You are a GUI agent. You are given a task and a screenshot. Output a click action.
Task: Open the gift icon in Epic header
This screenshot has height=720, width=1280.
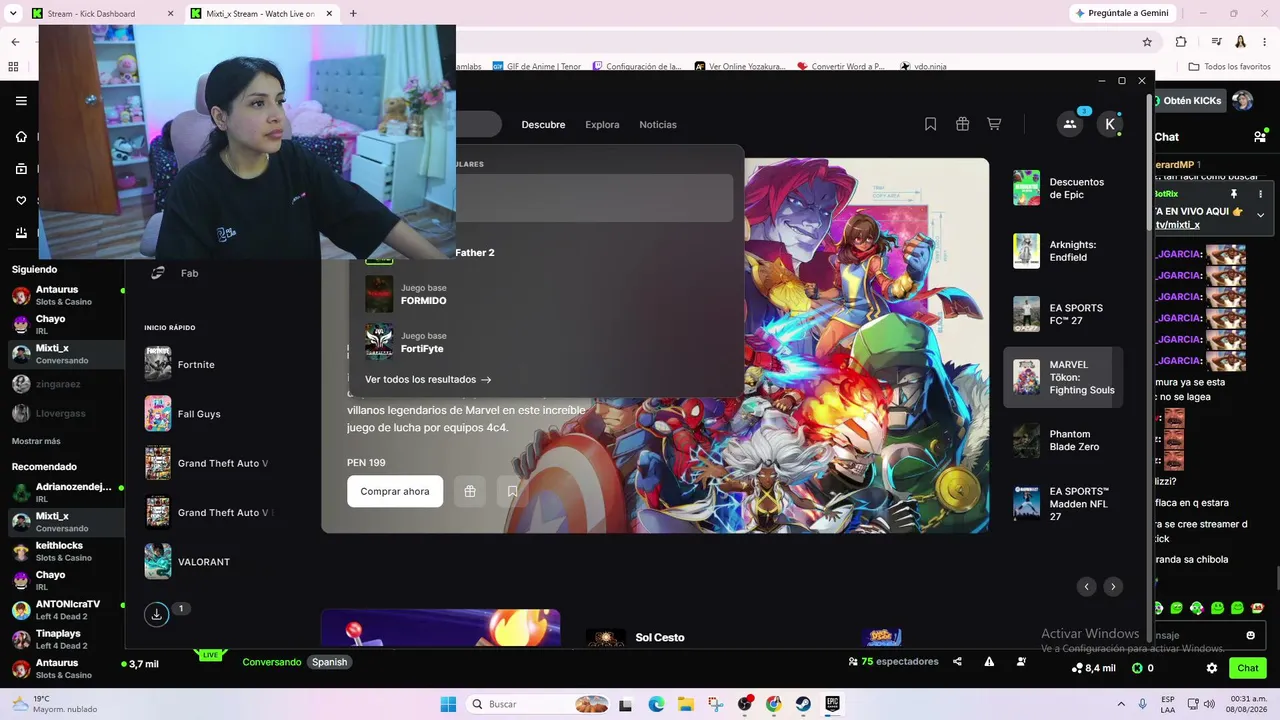pyautogui.click(x=962, y=124)
